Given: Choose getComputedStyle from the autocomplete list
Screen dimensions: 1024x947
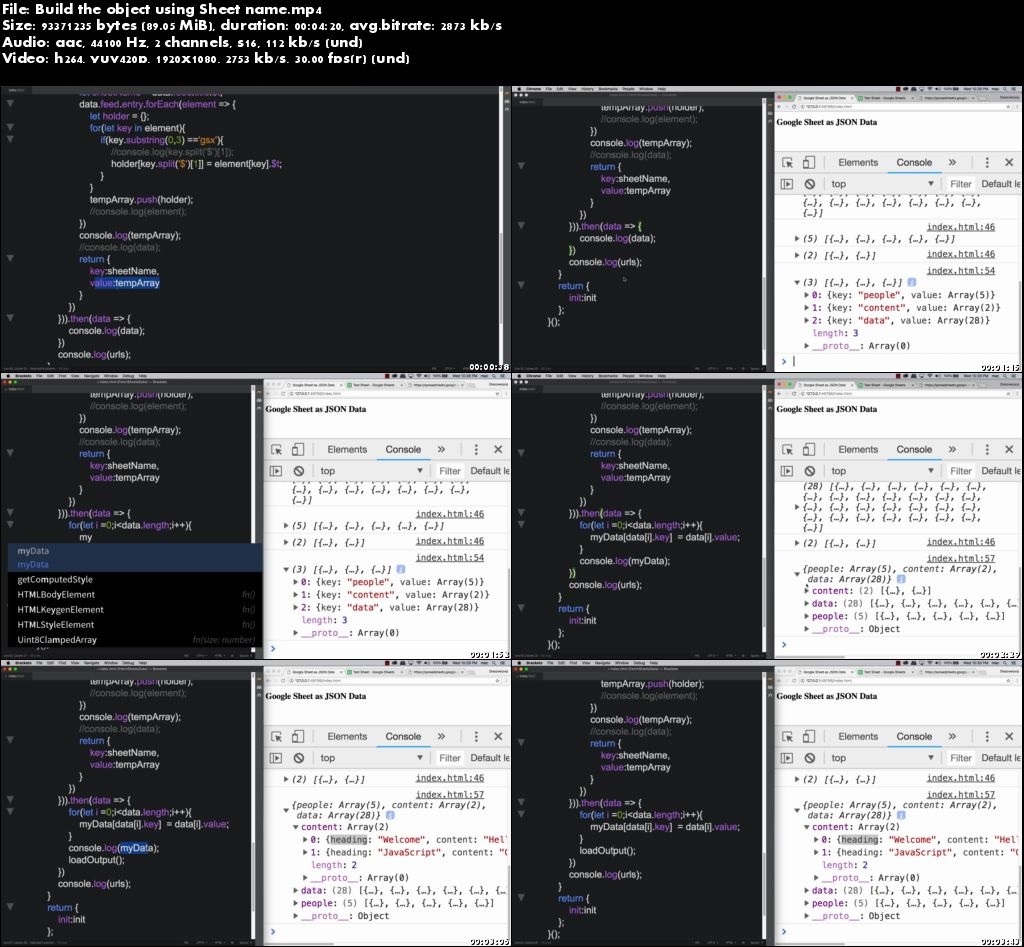Looking at the screenshot, I should pos(55,579).
